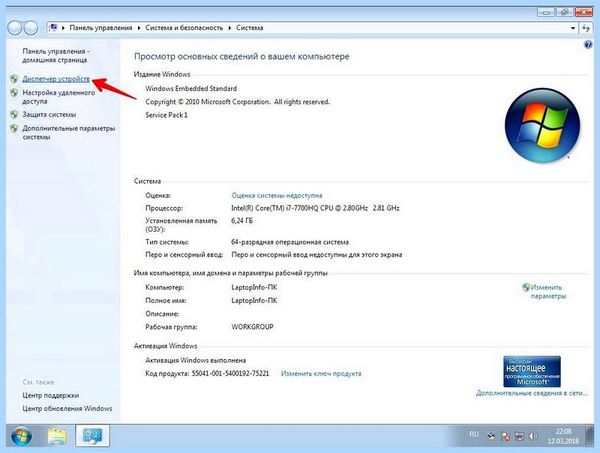The image size is (600, 453).
Task: Click the Windows Embedded Standard text
Action: pos(191,89)
